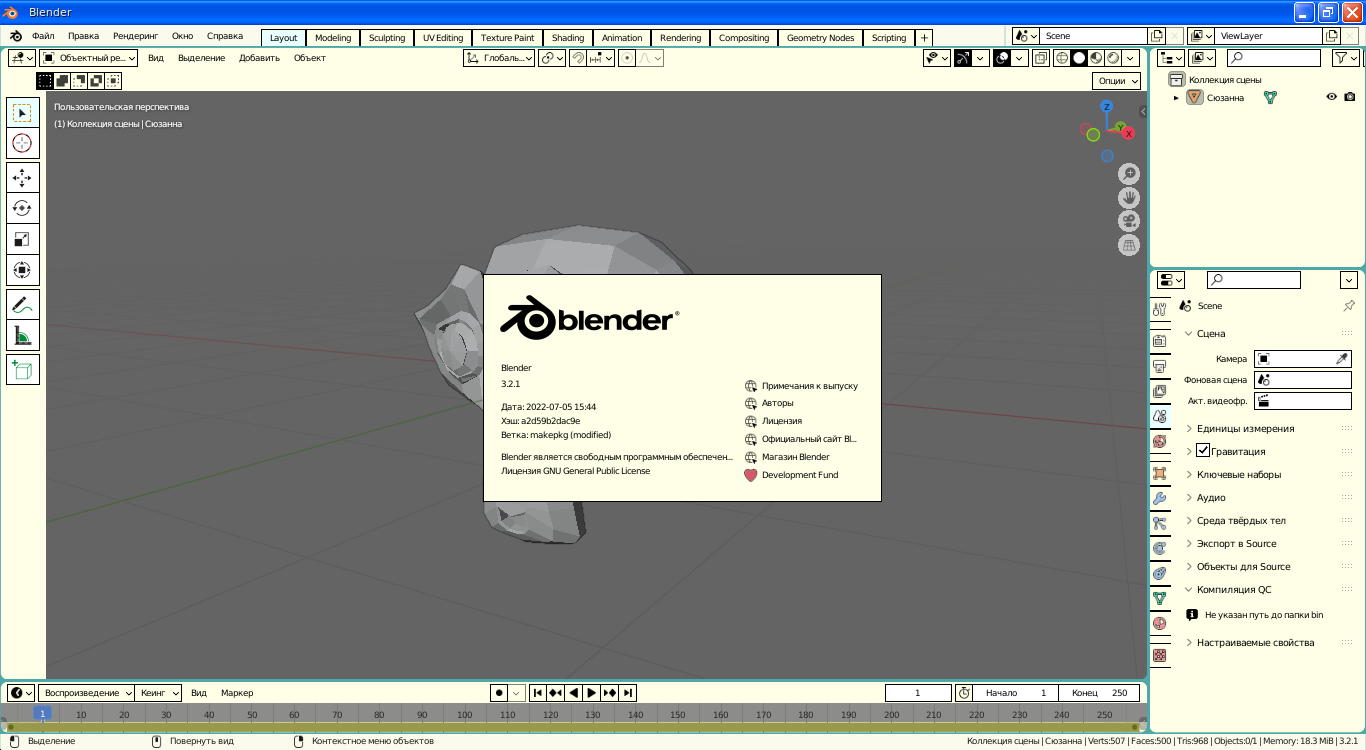Image resolution: width=1366 pixels, height=750 pixels.
Task: Open the Object Constraints properties tab
Action: [x=1159, y=573]
